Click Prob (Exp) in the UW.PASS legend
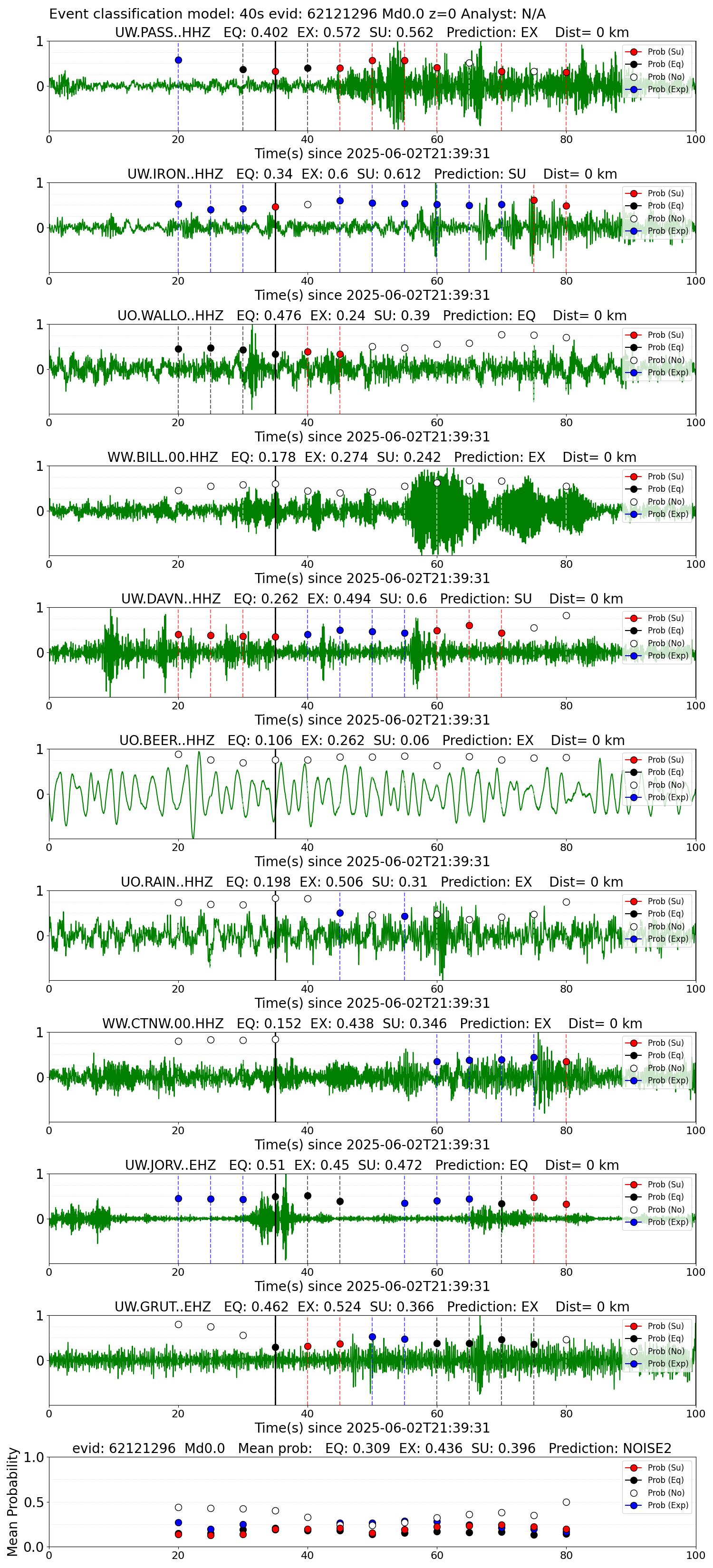The height and width of the screenshot is (1568, 713). 668,89
